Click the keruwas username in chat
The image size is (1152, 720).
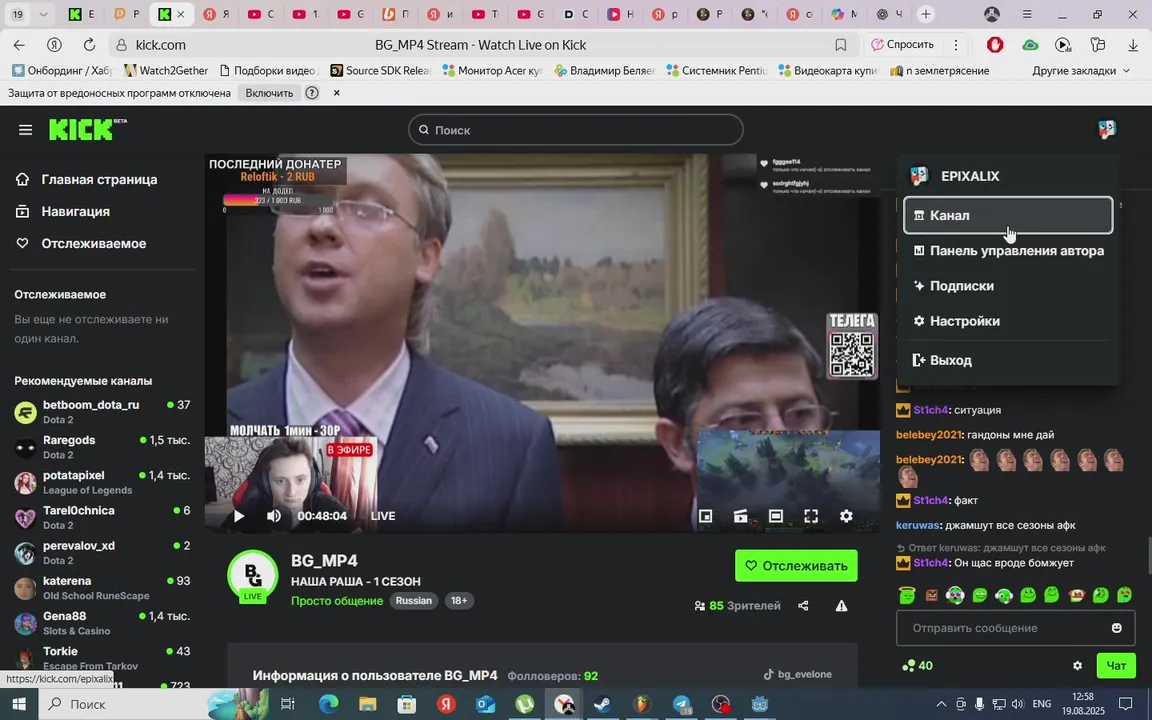[x=918, y=525]
